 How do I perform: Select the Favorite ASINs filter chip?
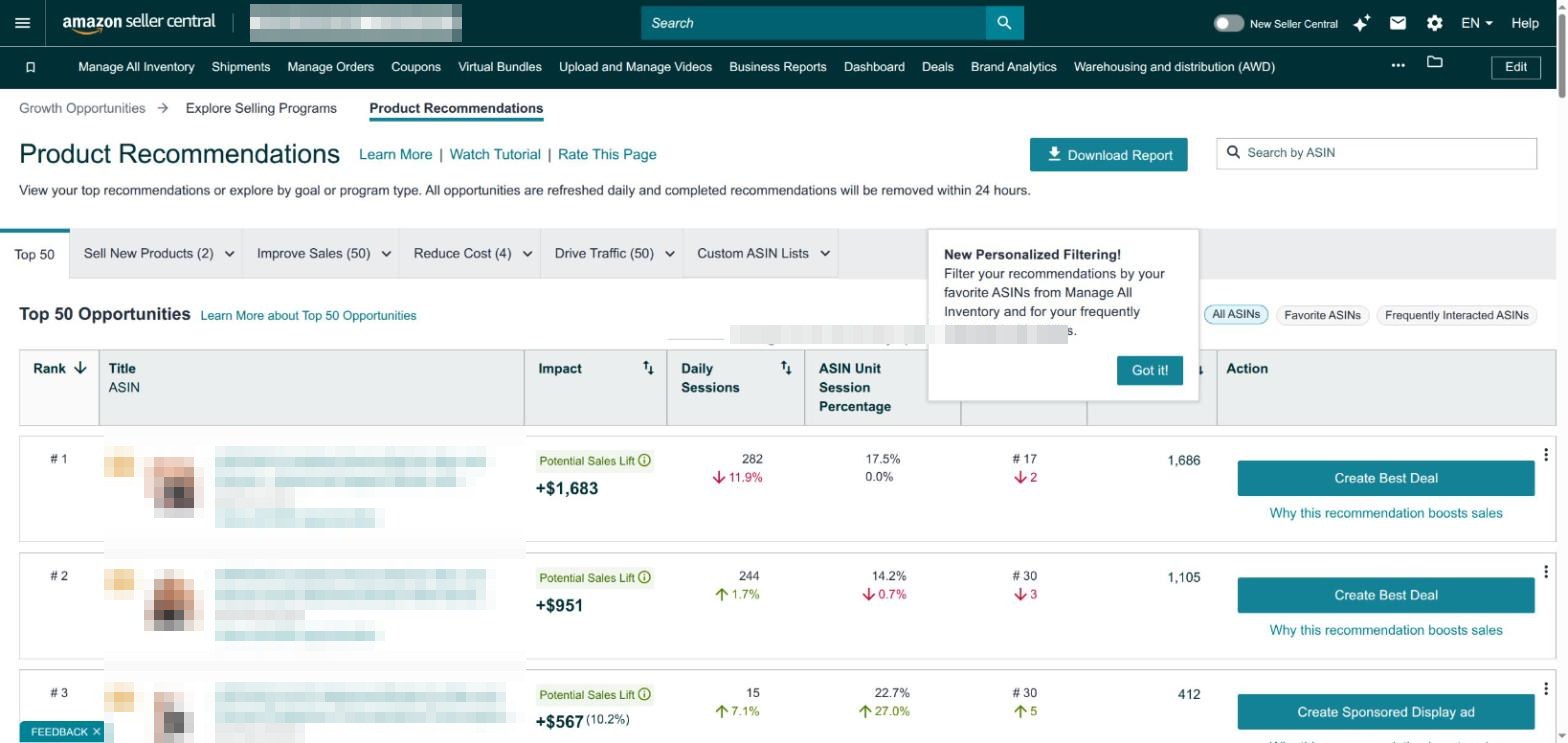point(1322,315)
